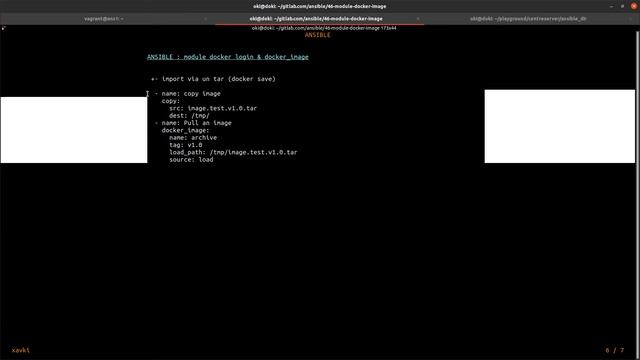Screen dimensions: 640x360
Task: Click the 'tag: v1.0' line
Action: (186, 145)
